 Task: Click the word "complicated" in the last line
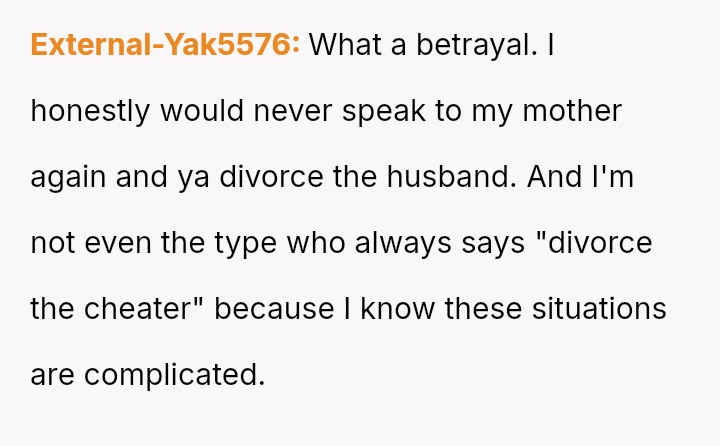(174, 375)
